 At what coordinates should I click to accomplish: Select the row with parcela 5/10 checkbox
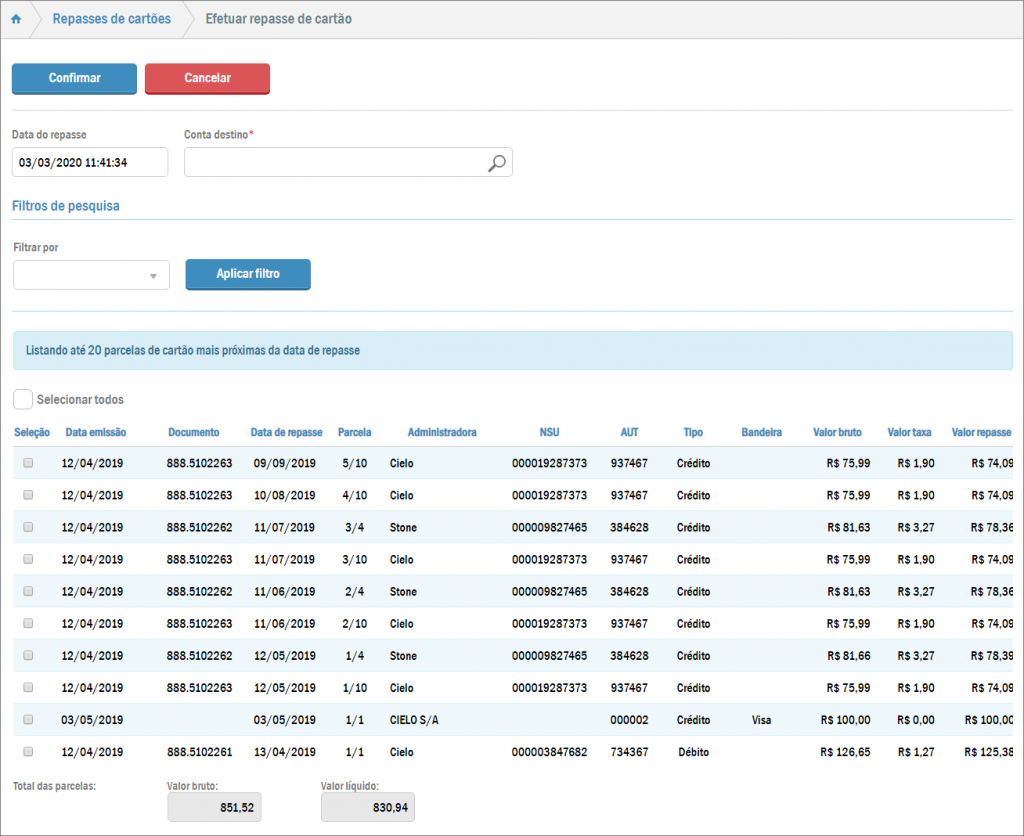(28, 463)
